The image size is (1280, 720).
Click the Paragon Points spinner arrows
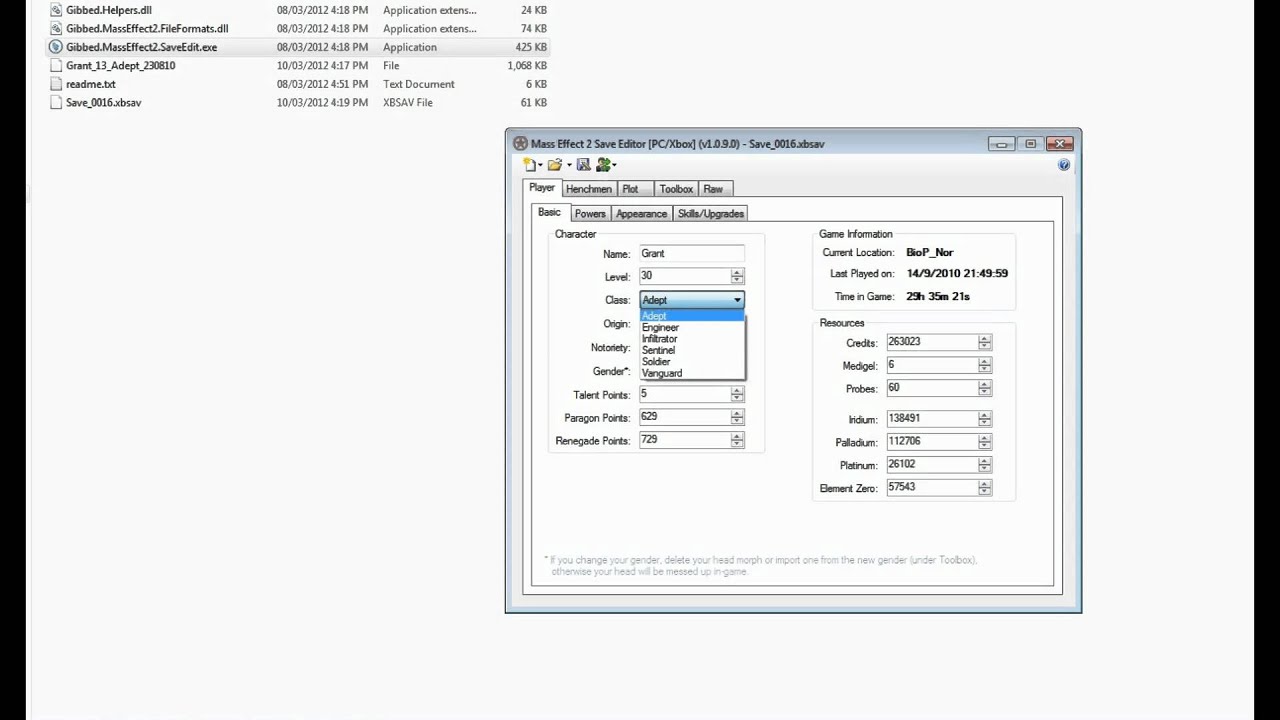[x=737, y=417]
